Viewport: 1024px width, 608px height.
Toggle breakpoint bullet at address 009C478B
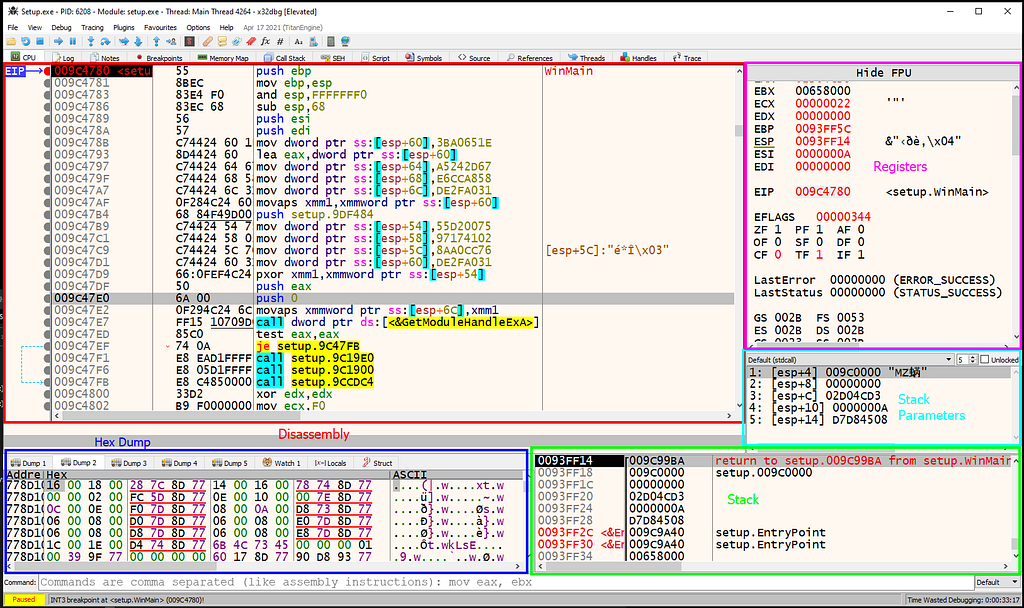(47, 142)
